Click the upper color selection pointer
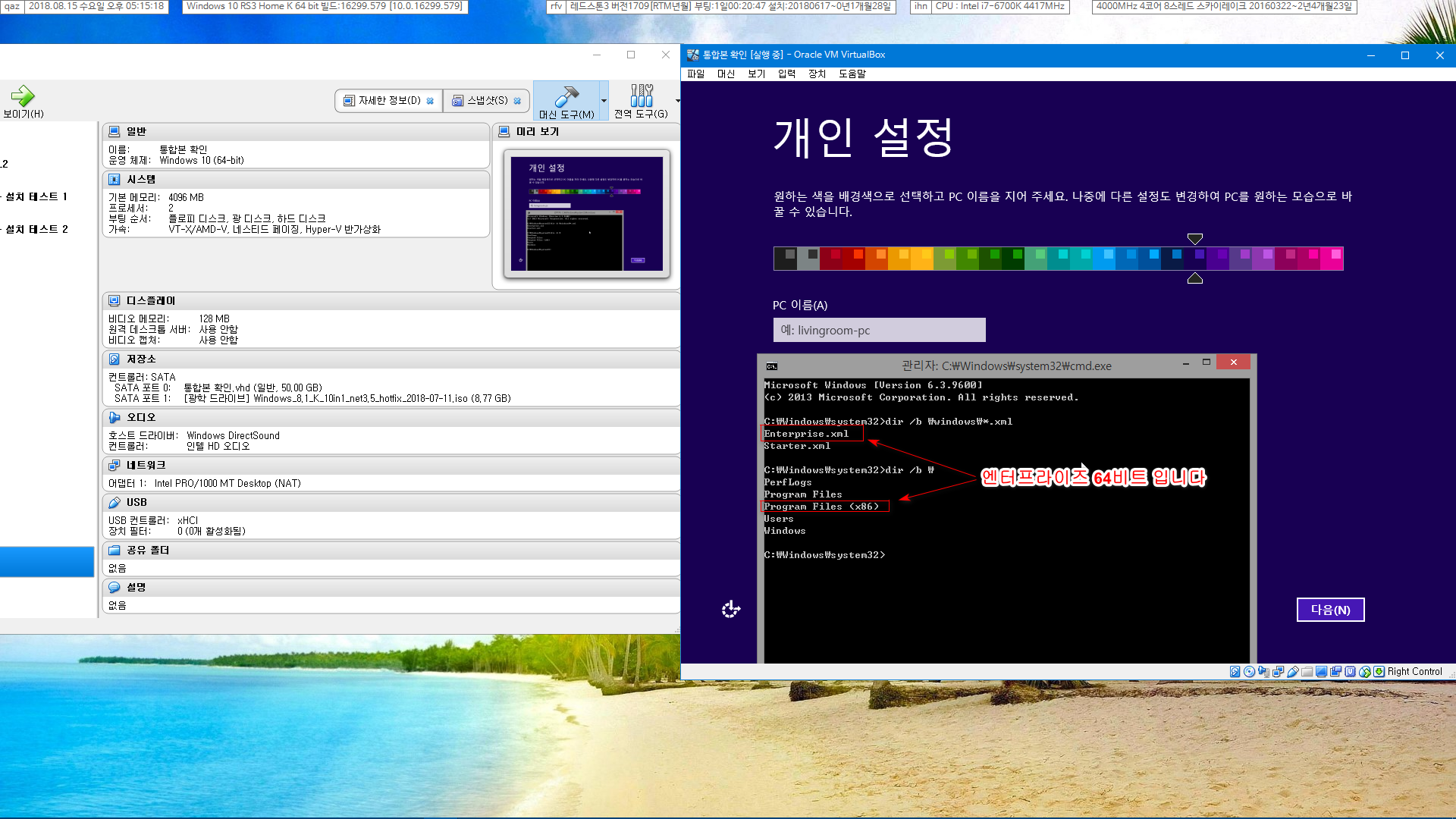This screenshot has width=1456, height=819. 1195,239
